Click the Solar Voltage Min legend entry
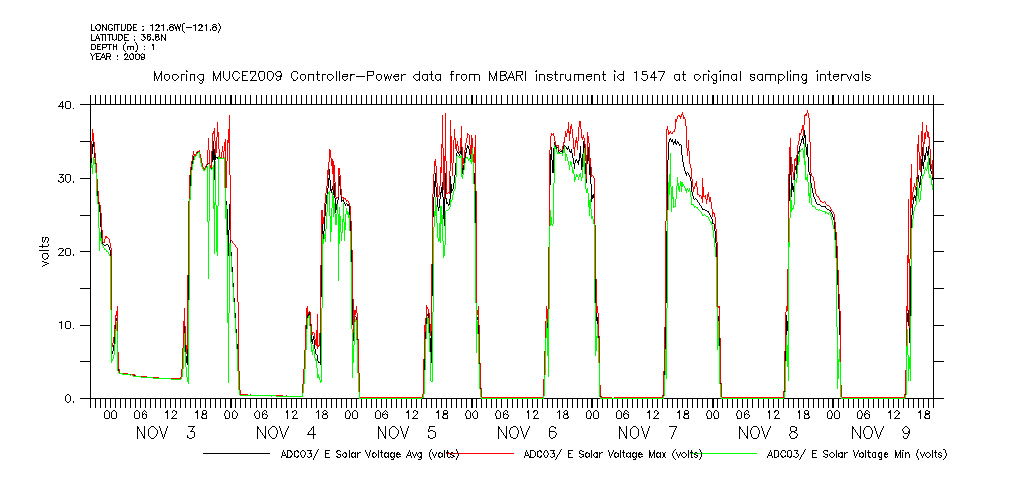Viewport: 1009px width, 504px height. 856,454
